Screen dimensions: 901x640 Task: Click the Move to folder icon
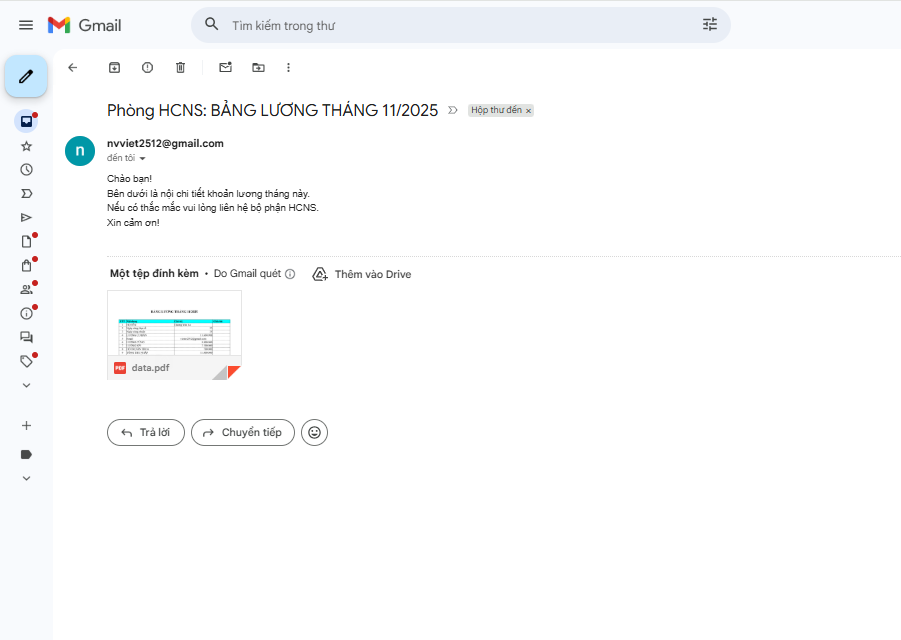point(258,67)
